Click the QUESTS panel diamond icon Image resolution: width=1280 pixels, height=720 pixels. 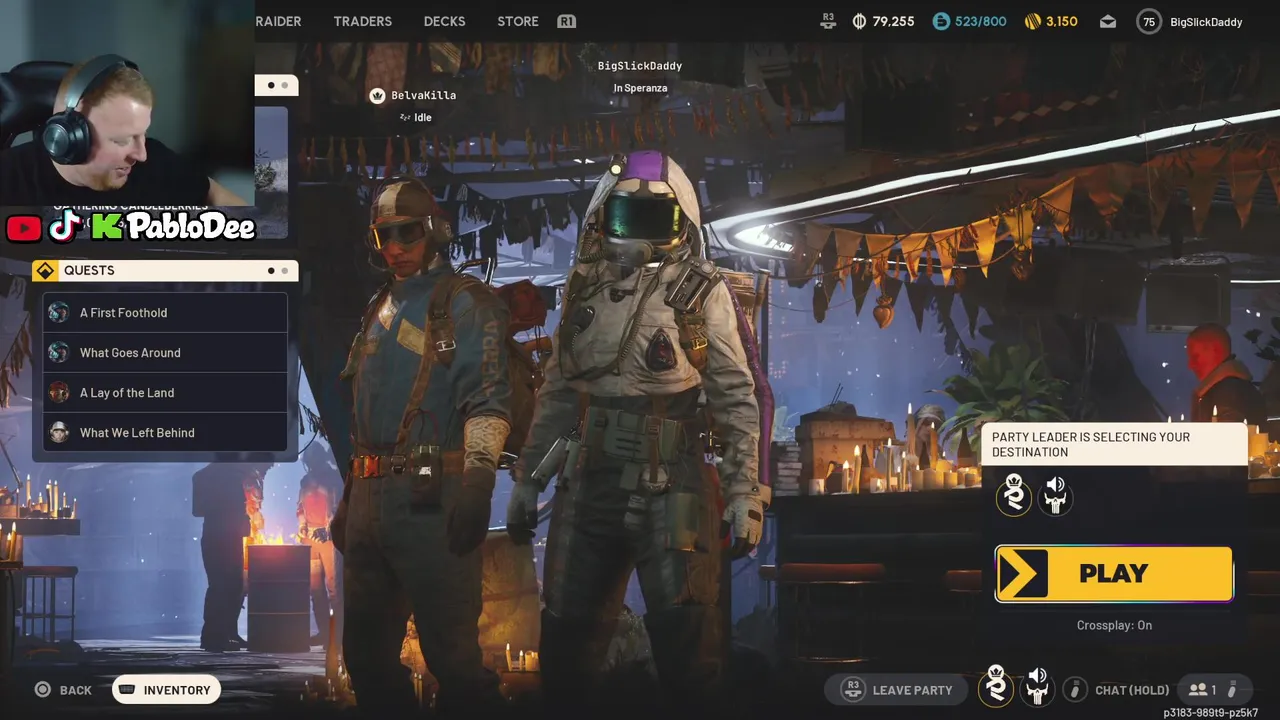[x=45, y=270]
